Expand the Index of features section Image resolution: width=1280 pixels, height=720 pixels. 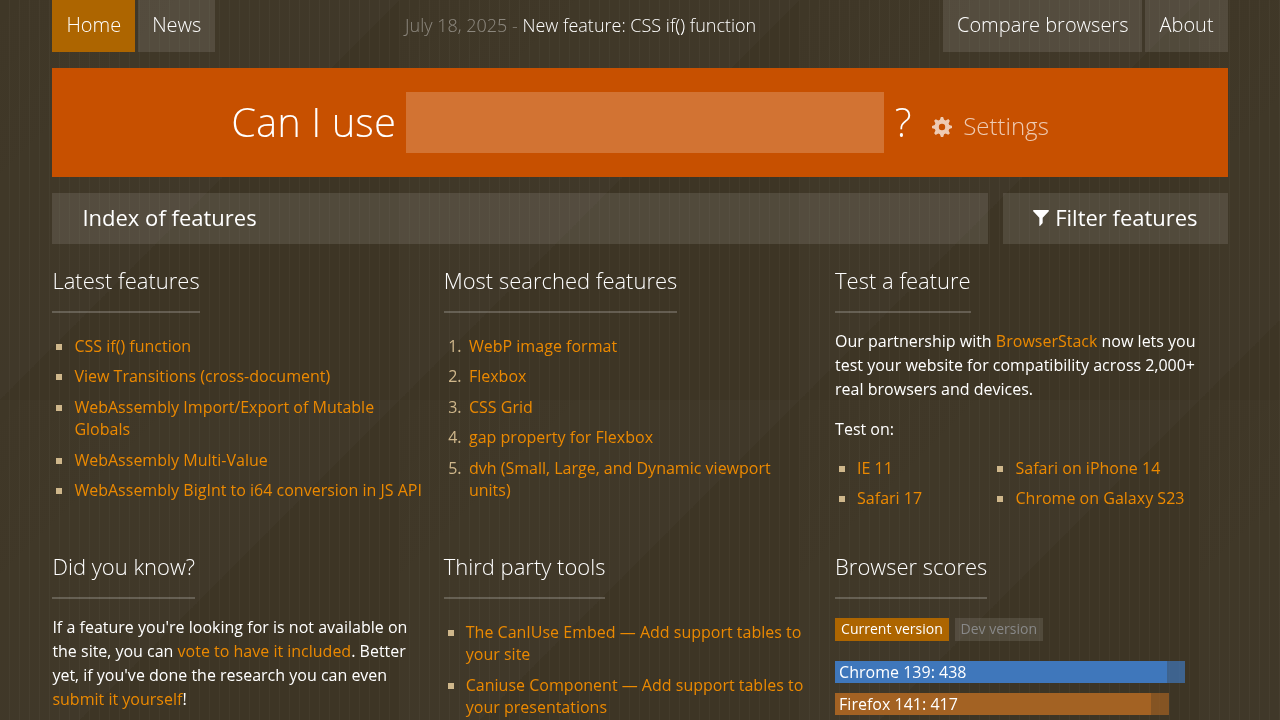[169, 217]
